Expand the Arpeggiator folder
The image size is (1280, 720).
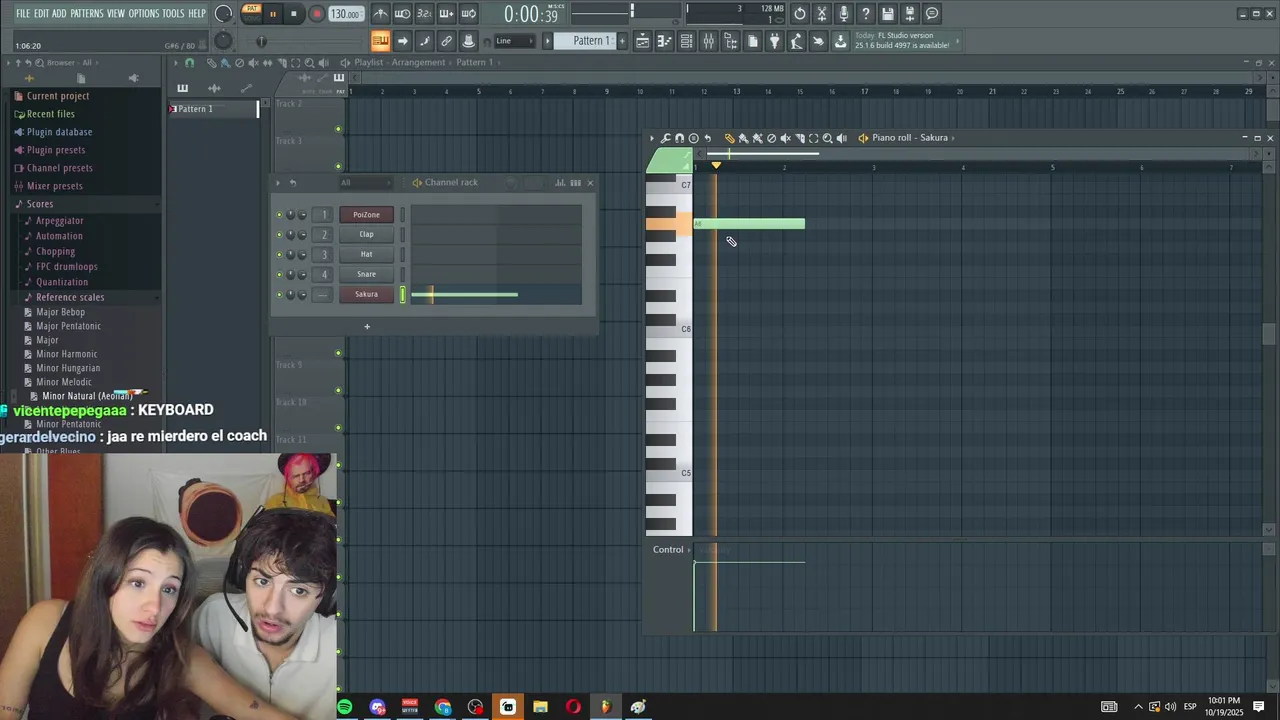tap(60, 221)
